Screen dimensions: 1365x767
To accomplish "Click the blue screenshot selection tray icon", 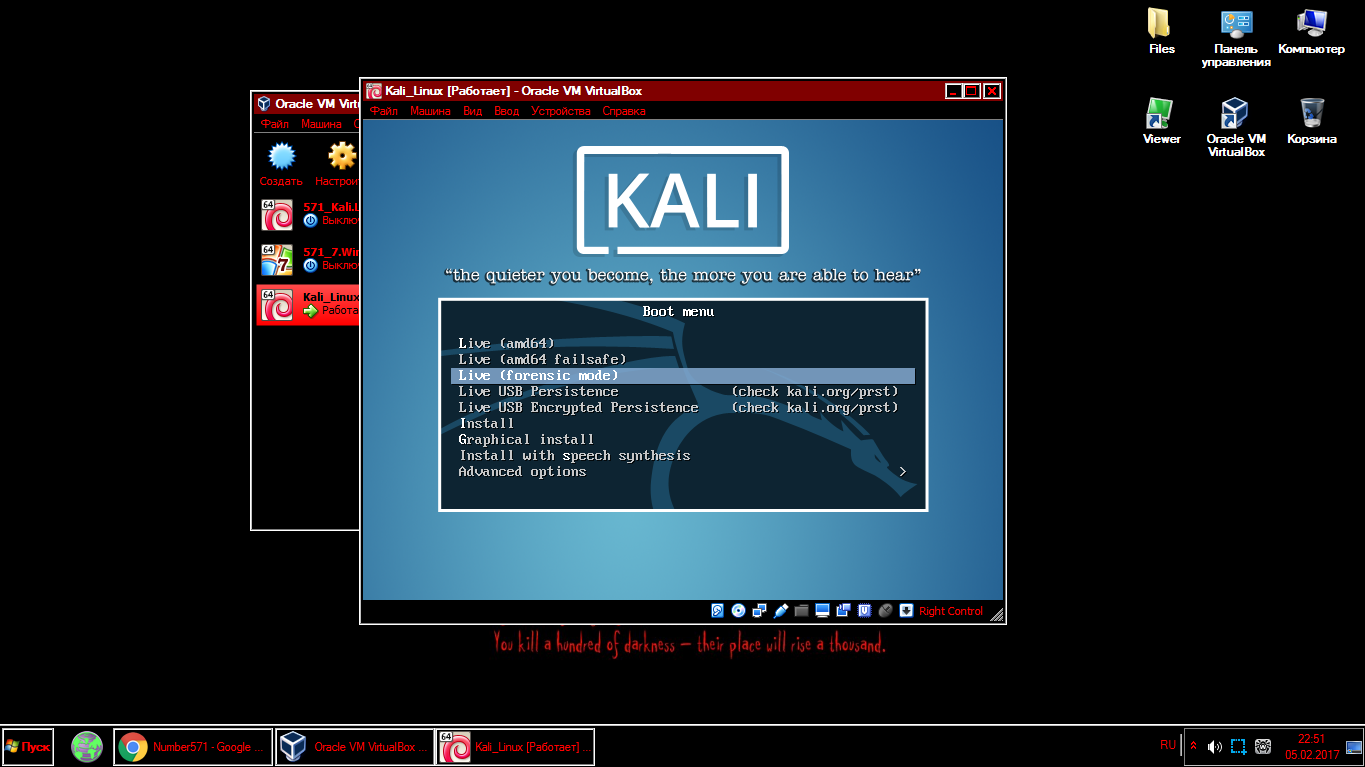I will (x=1238, y=746).
